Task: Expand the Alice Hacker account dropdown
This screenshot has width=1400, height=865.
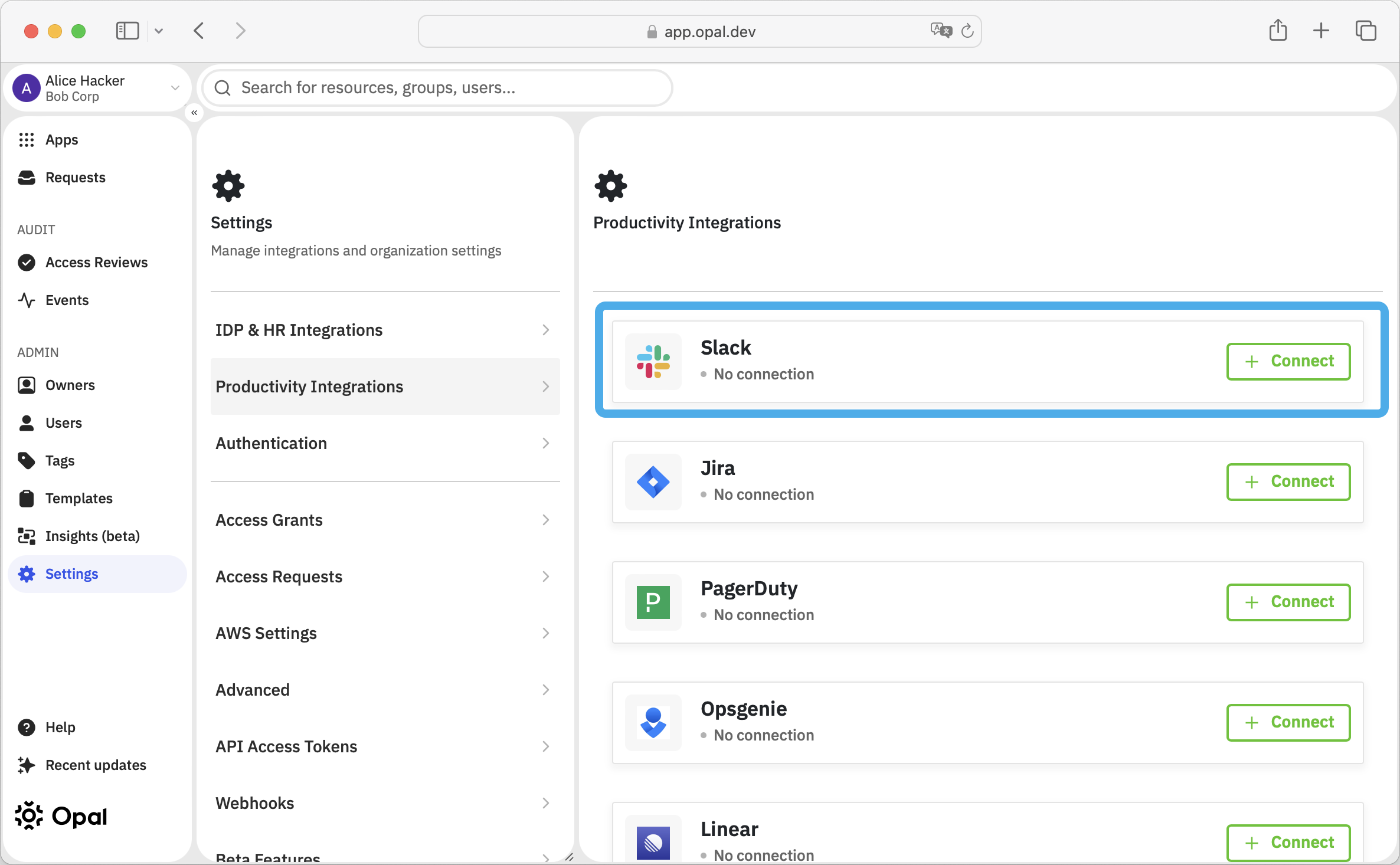Action: pyautogui.click(x=175, y=89)
